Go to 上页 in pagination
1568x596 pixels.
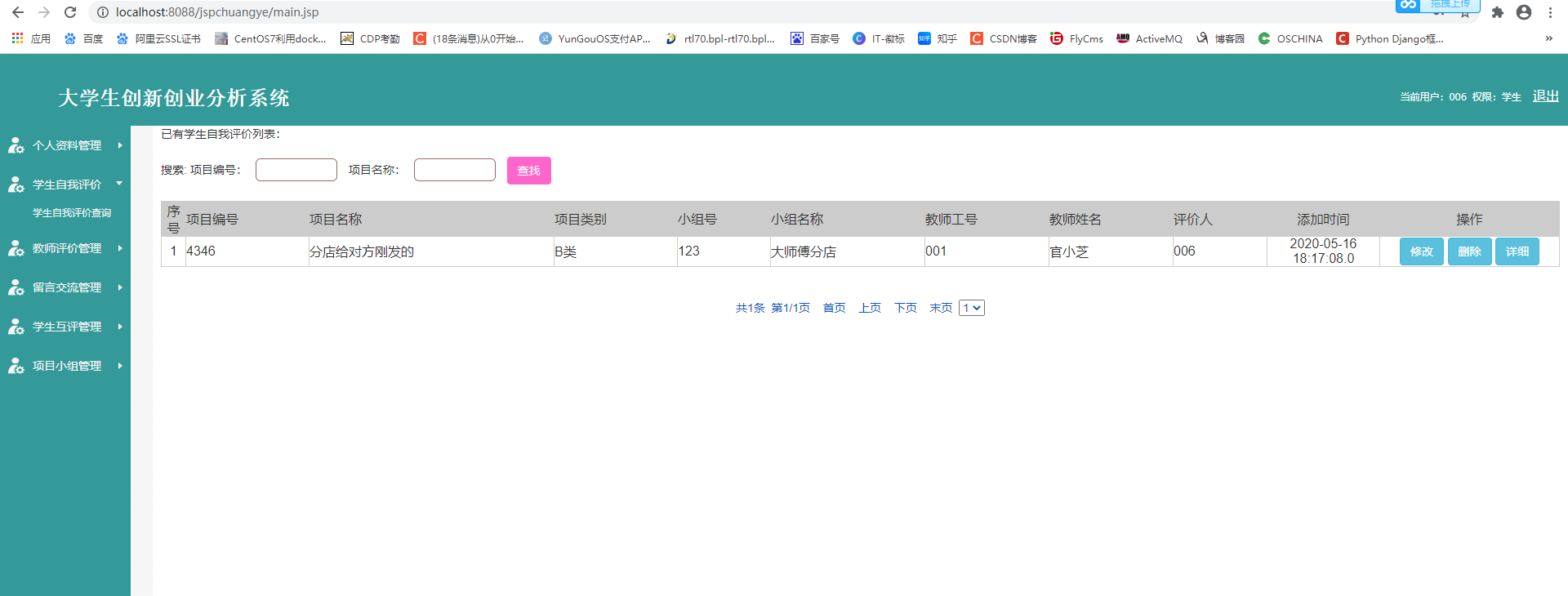870,308
